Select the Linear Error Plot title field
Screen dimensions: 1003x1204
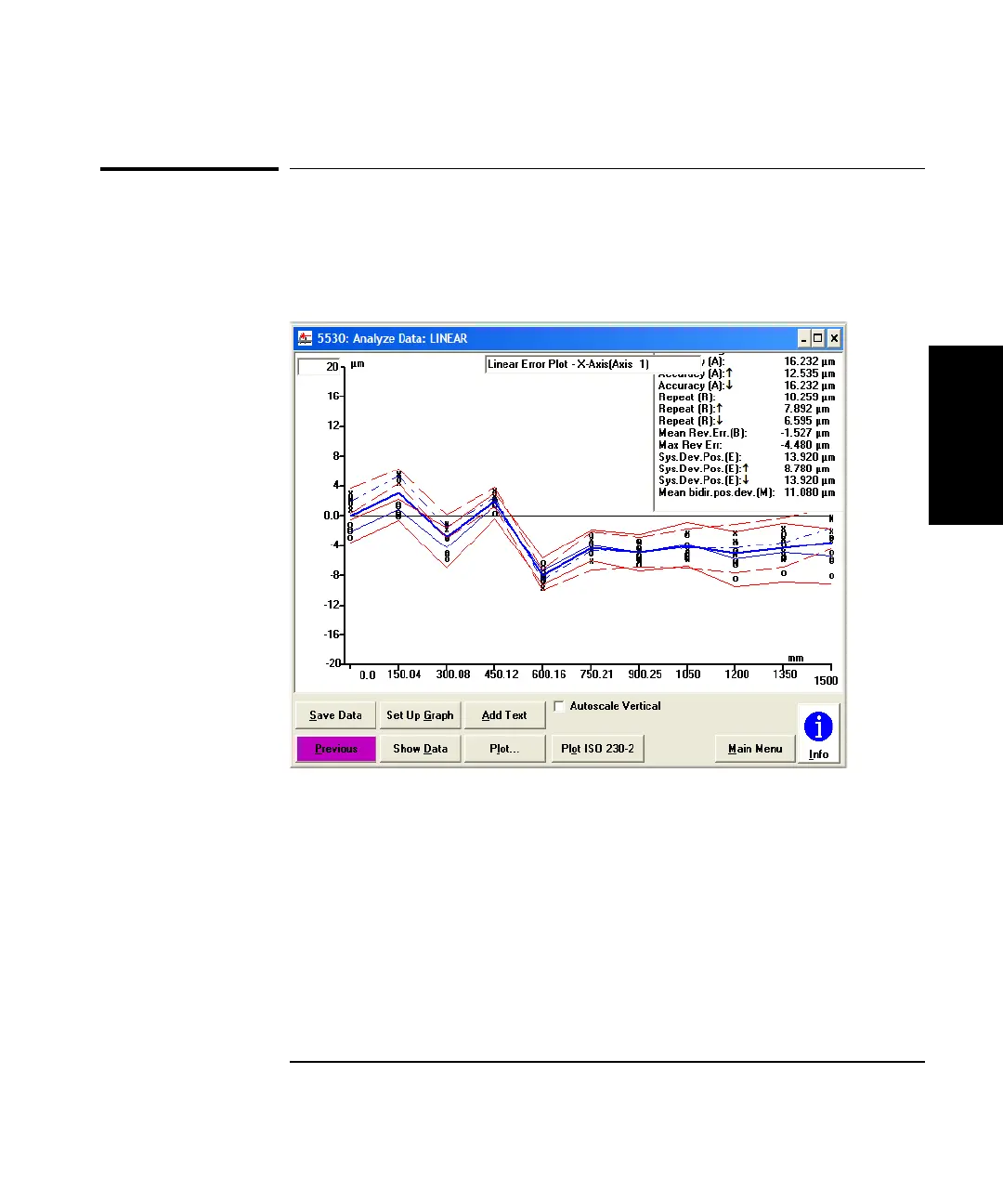[x=593, y=364]
